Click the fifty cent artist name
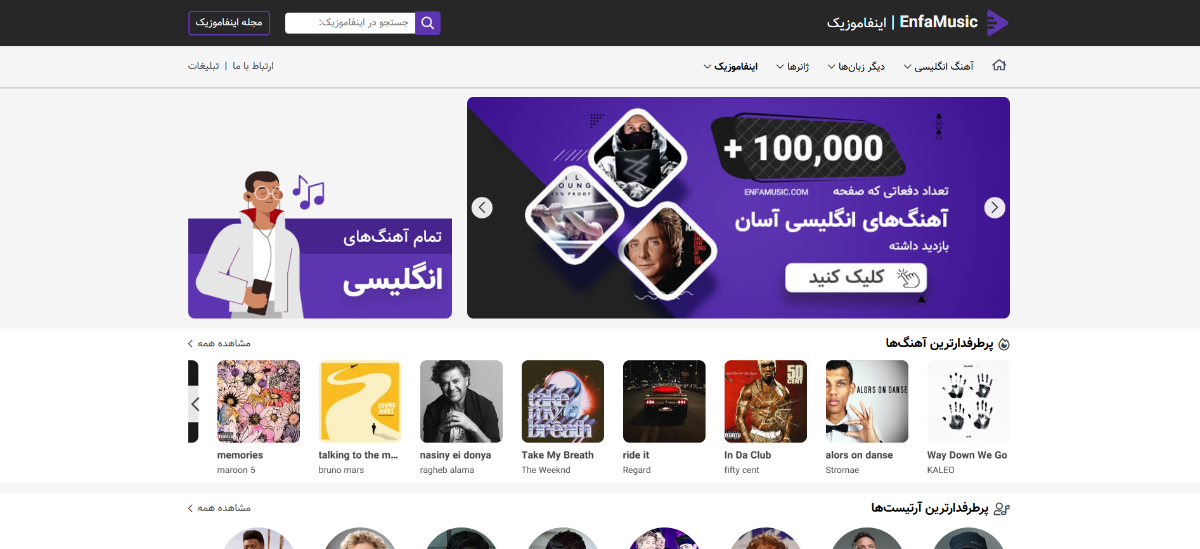 [x=742, y=470]
